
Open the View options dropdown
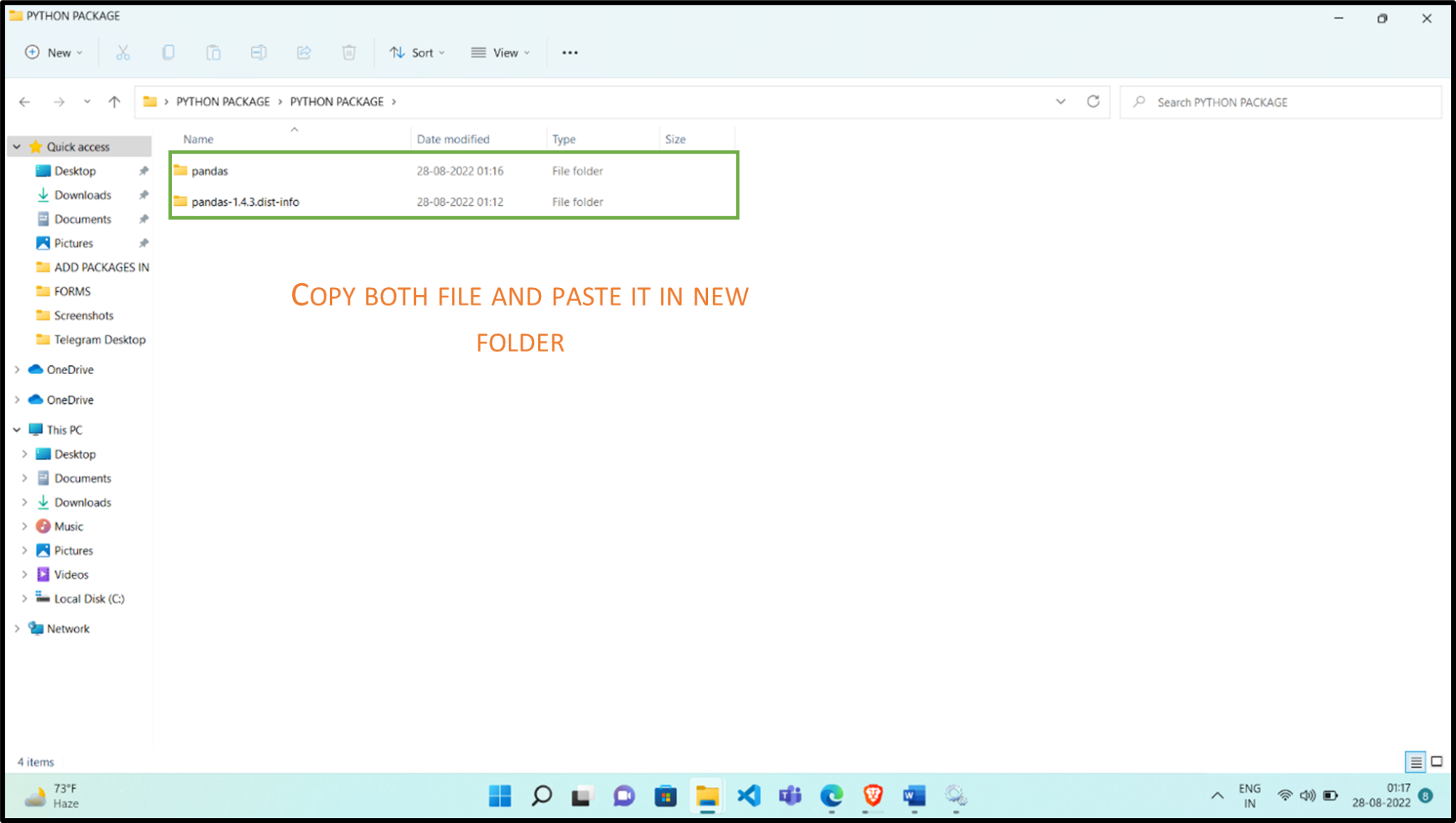(500, 52)
